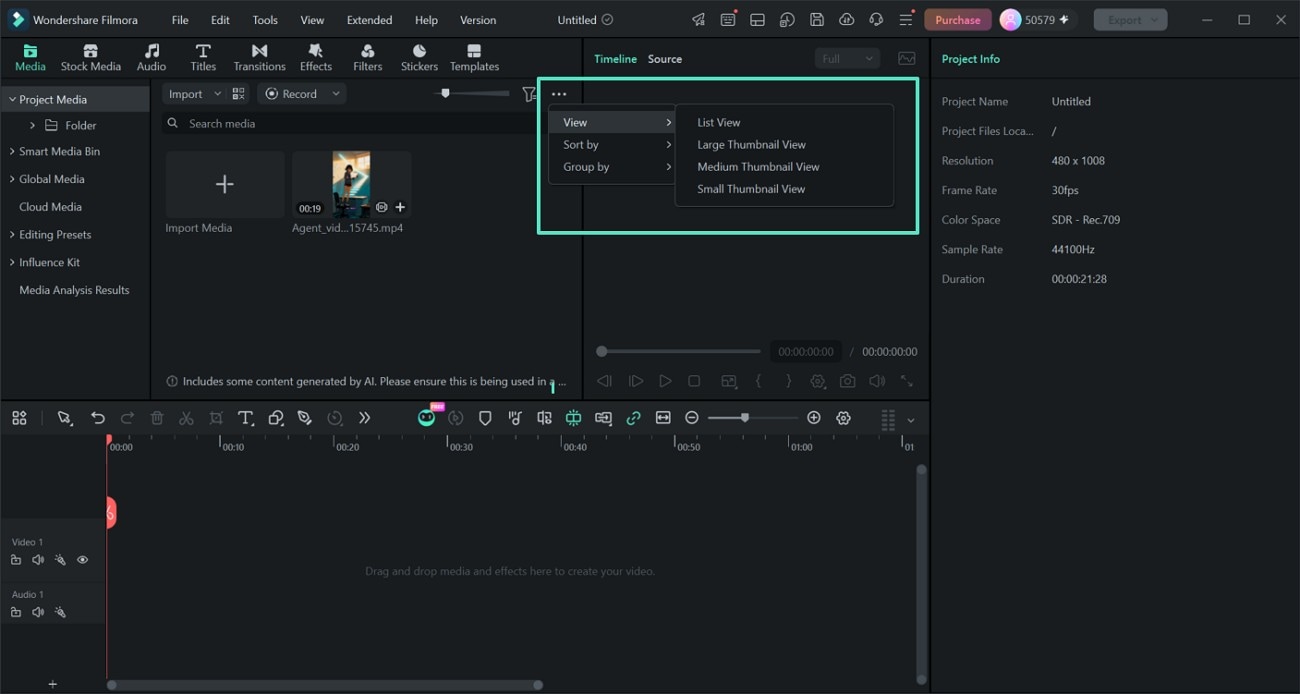Viewport: 1300px width, 694px height.
Task: Toggle auto link chain icon
Action: point(633,418)
